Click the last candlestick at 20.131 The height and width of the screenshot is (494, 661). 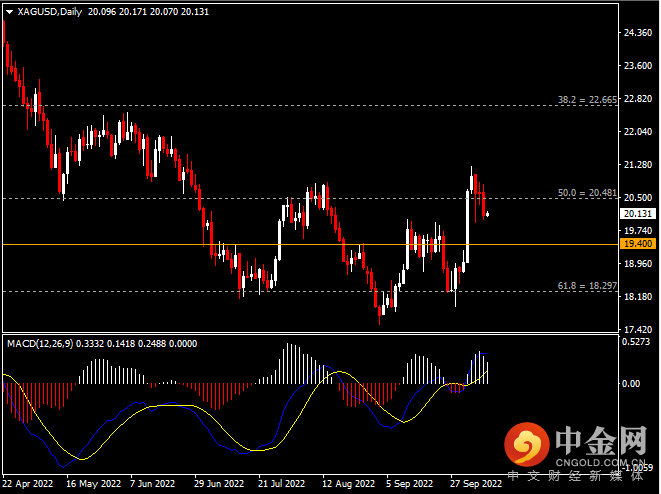(488, 214)
